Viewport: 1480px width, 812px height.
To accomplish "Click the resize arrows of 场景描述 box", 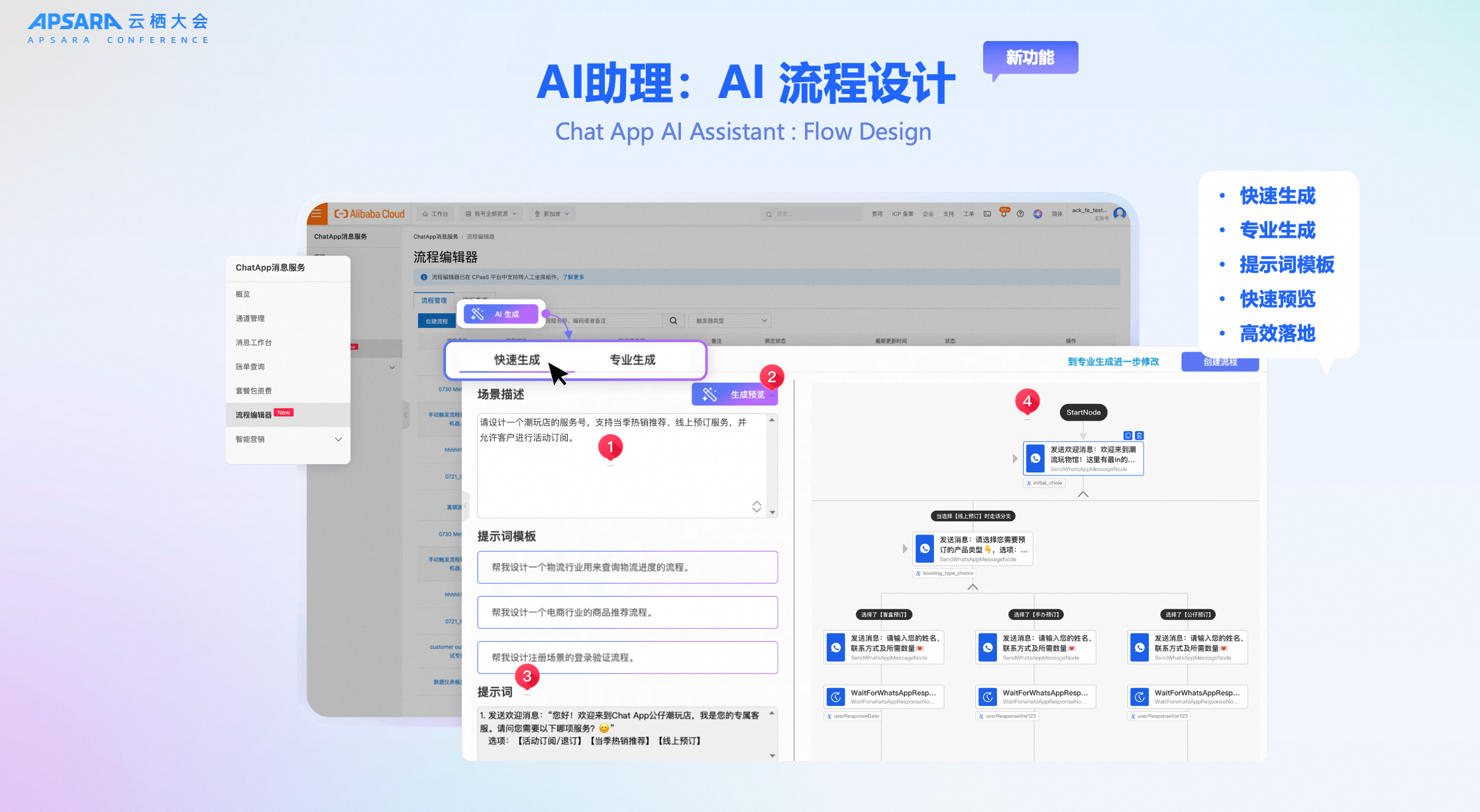I will [x=757, y=507].
